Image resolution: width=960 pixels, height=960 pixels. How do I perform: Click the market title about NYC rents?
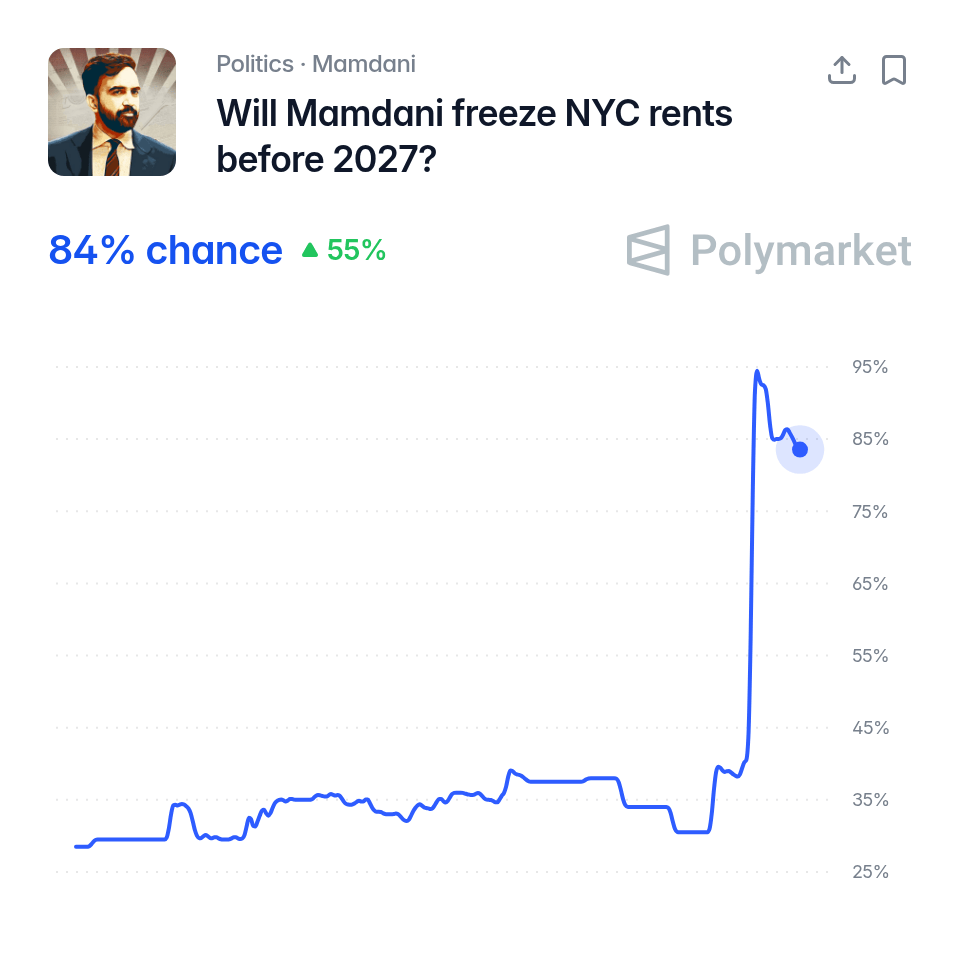(474, 136)
